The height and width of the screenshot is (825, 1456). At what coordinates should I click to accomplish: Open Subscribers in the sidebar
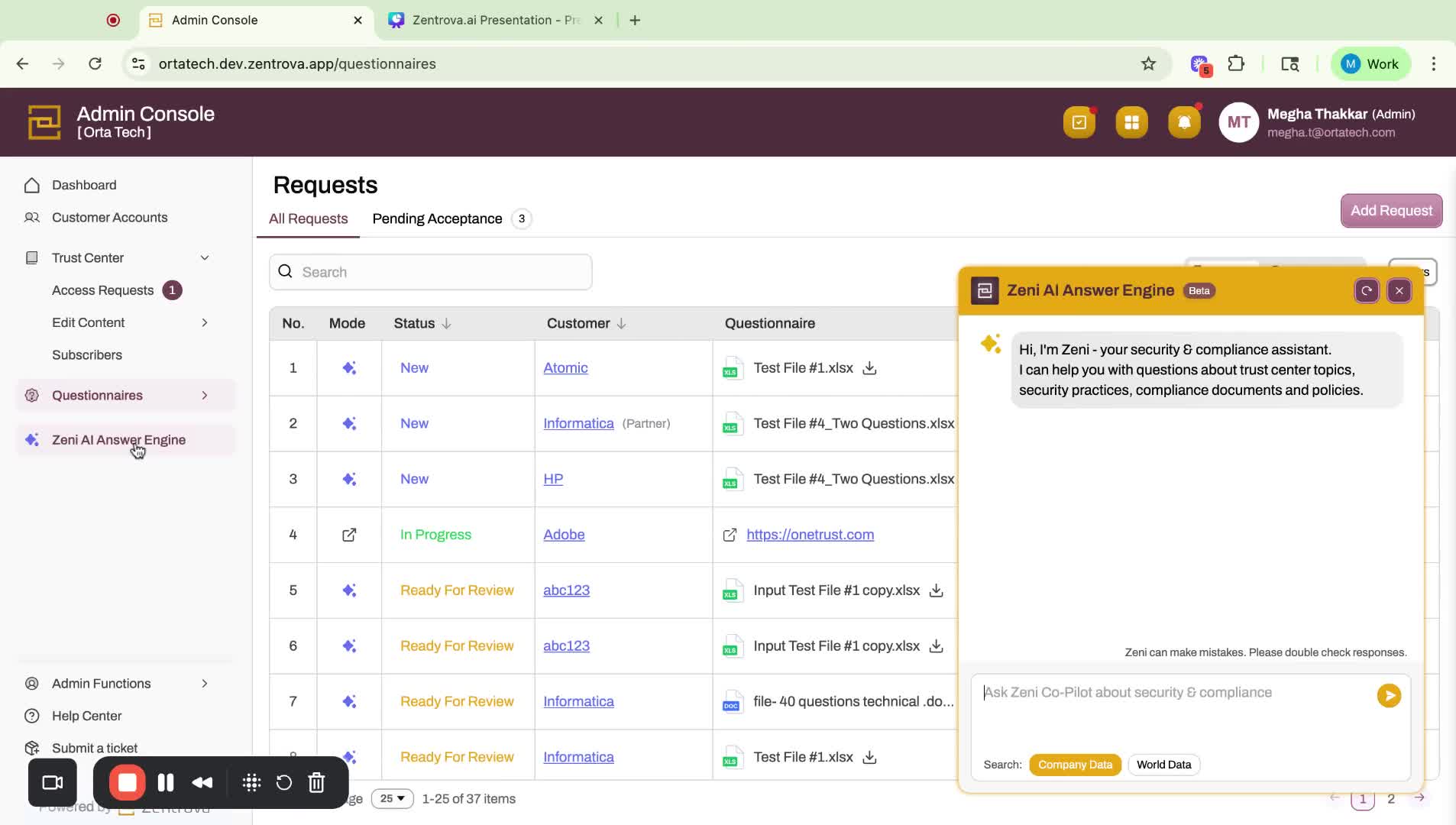click(x=86, y=355)
